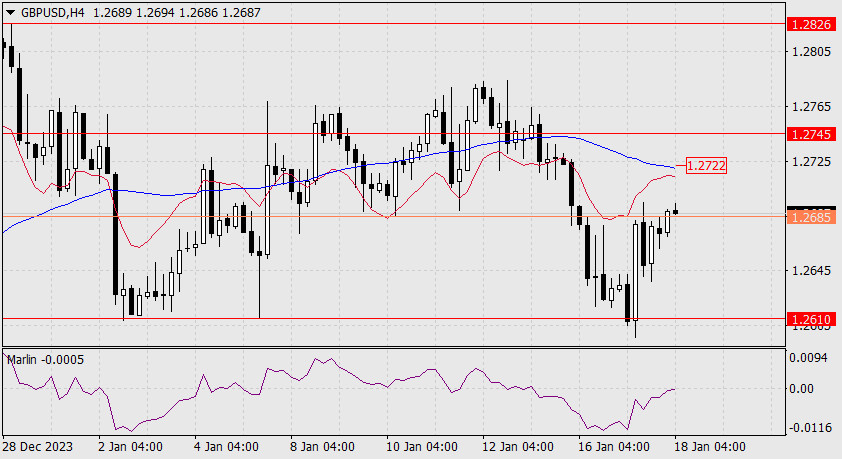842x459 pixels.
Task: Select the 1.2645 price scale value
Action: coord(811,271)
